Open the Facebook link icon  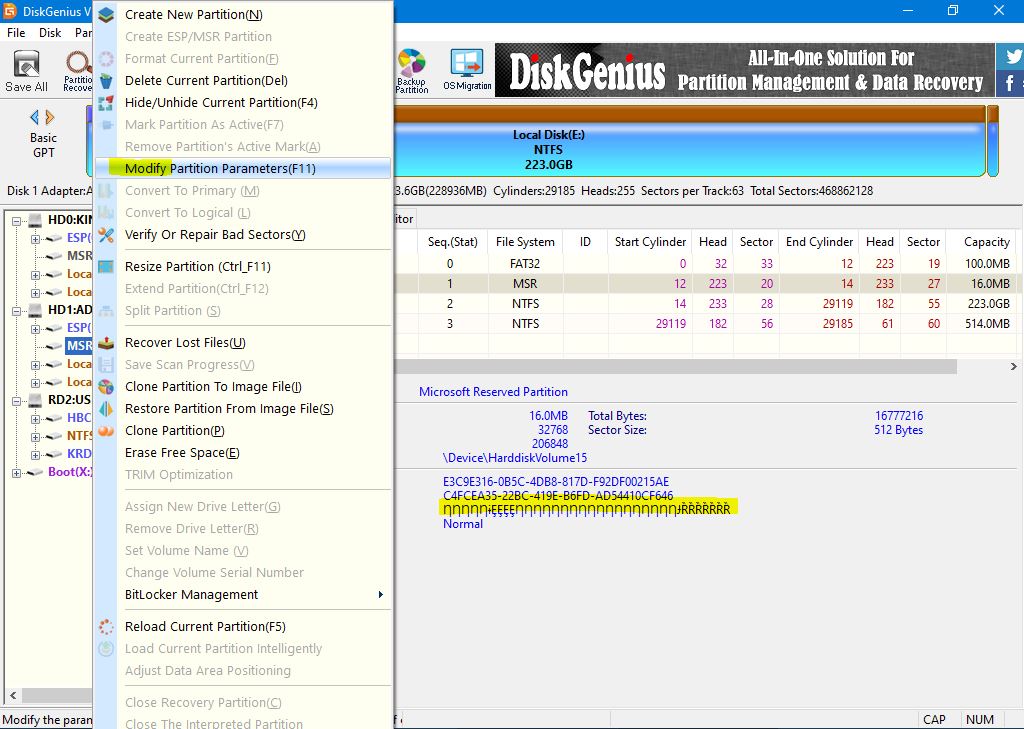click(1012, 84)
